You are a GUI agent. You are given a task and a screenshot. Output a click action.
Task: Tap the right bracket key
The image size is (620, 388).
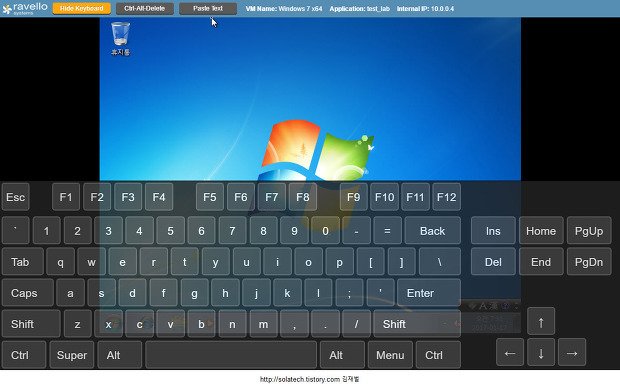pyautogui.click(x=401, y=262)
